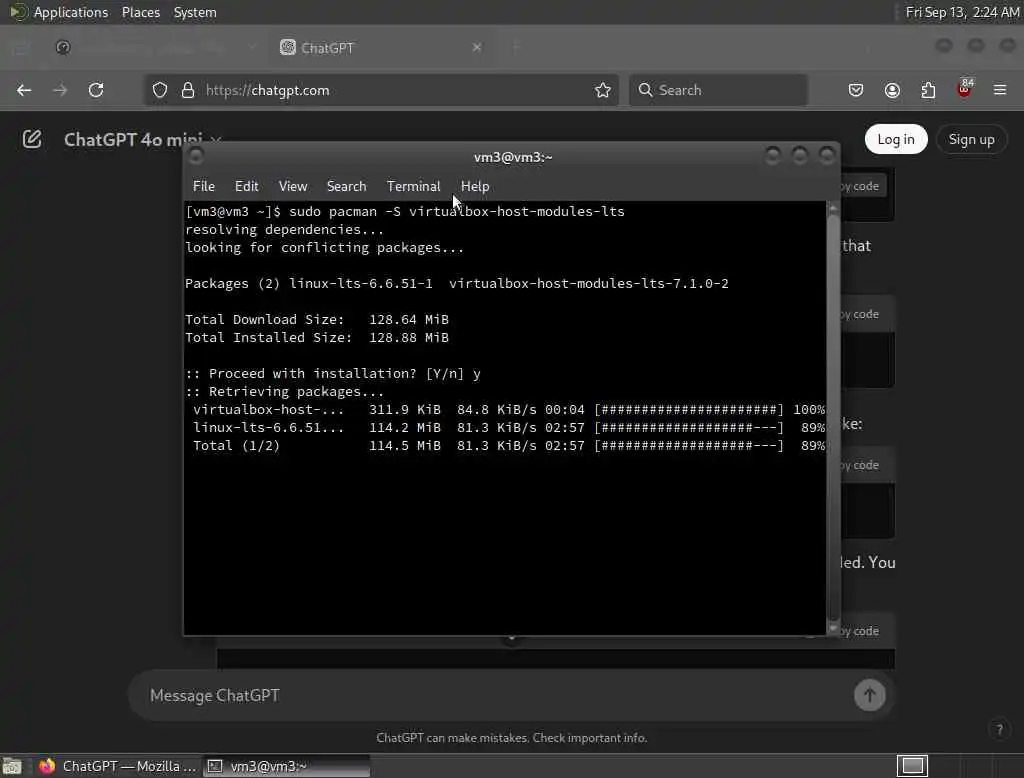Go back with browser back arrow
Image resolution: width=1024 pixels, height=778 pixels.
(24, 90)
